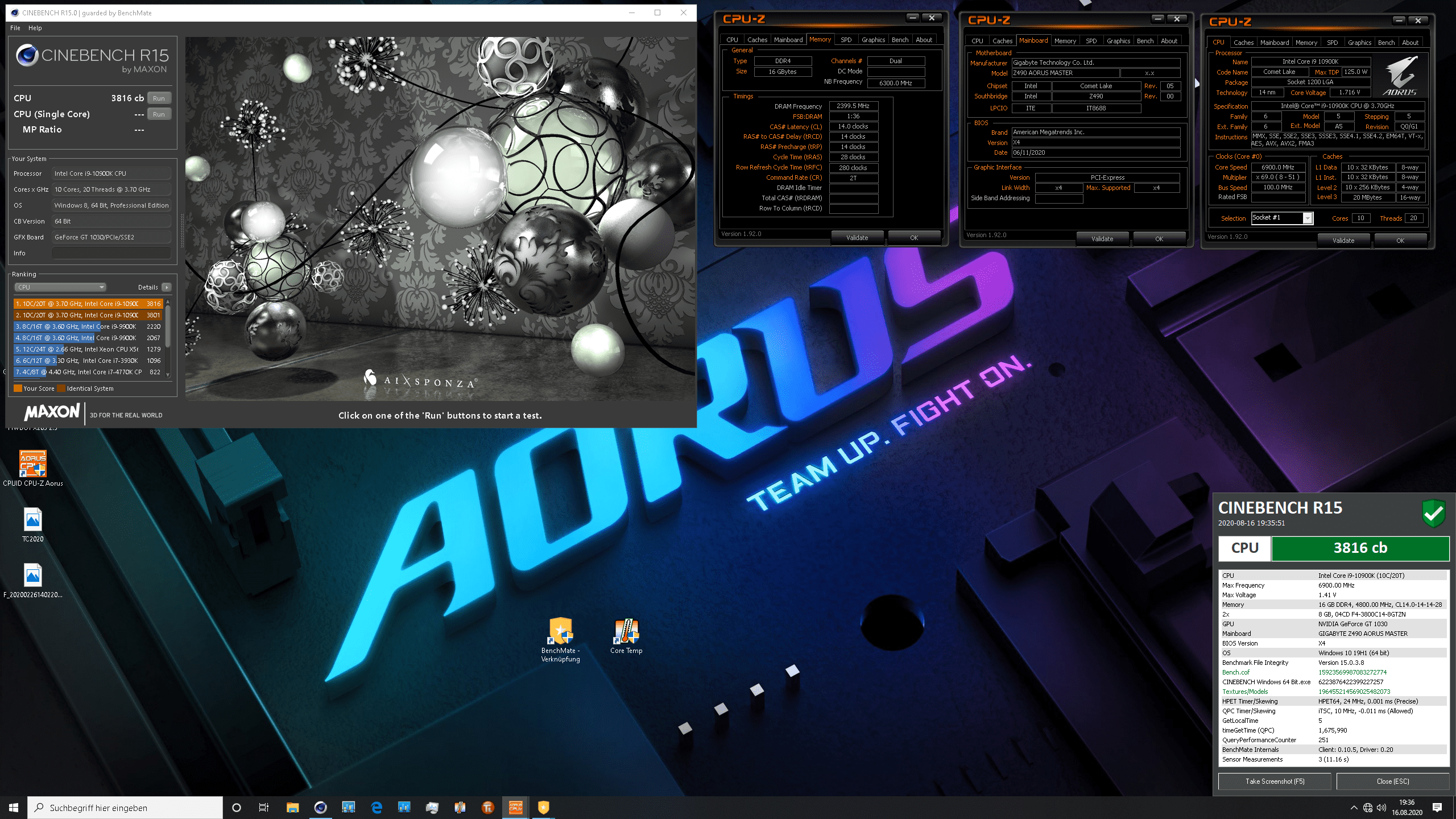Click the network status tray icon
The height and width of the screenshot is (819, 1456).
point(1368,808)
